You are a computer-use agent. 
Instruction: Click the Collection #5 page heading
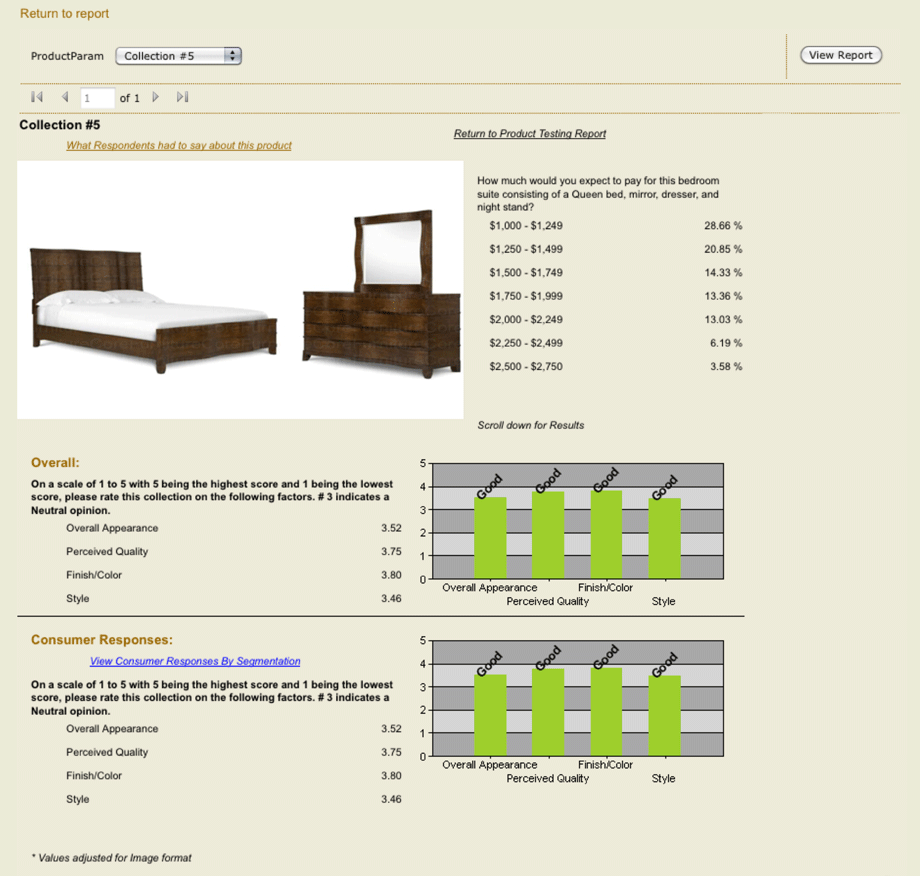click(x=58, y=125)
